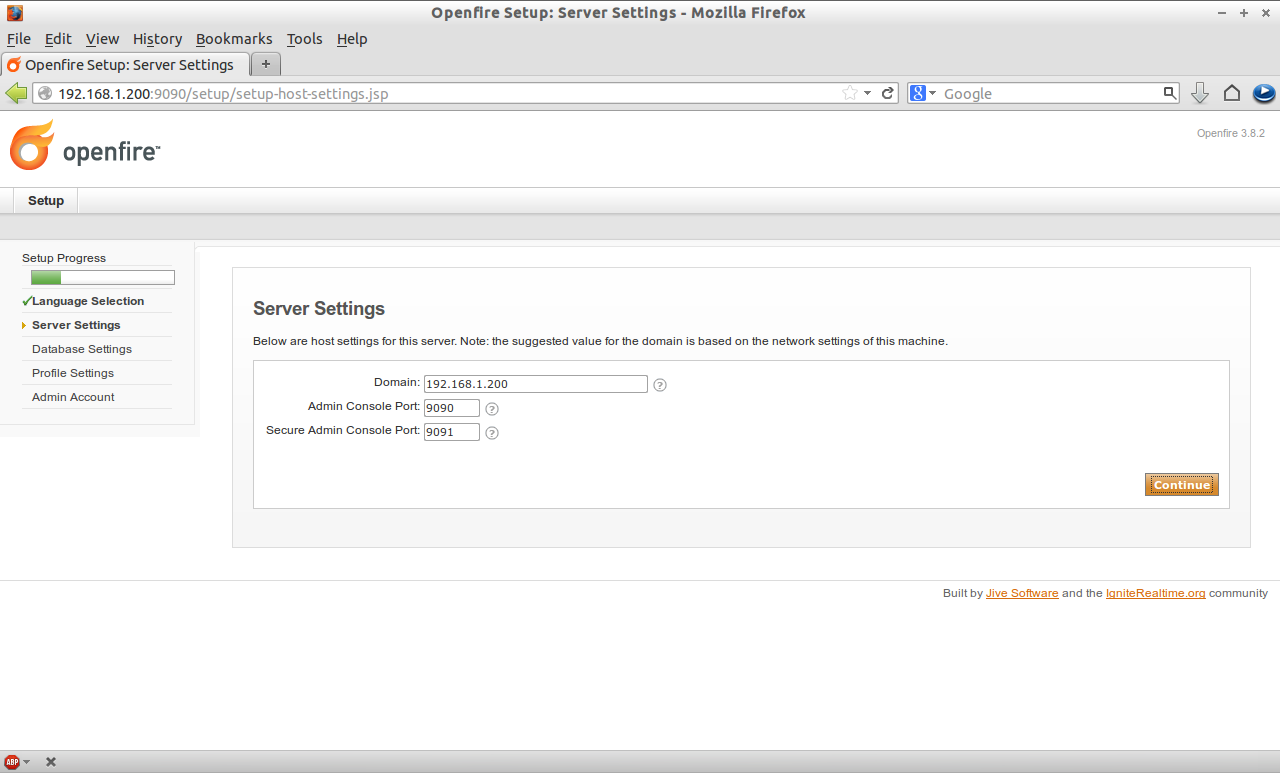Open the Adblock Plus icon in status bar
Viewport: 1280px width, 774px height.
(x=12, y=762)
